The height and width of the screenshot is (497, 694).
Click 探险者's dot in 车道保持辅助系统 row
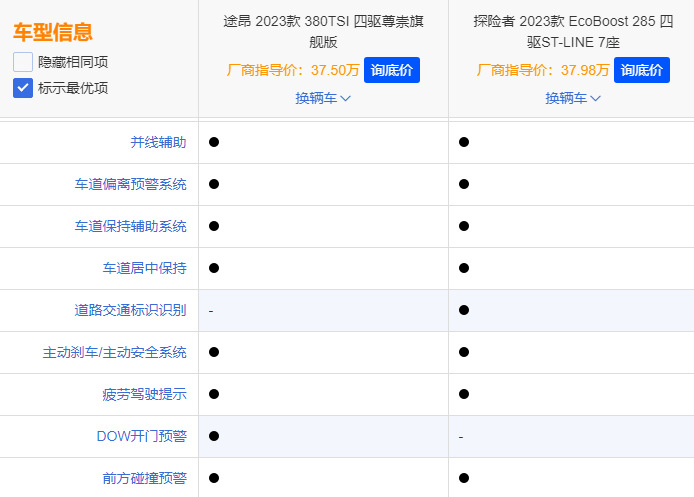(464, 226)
